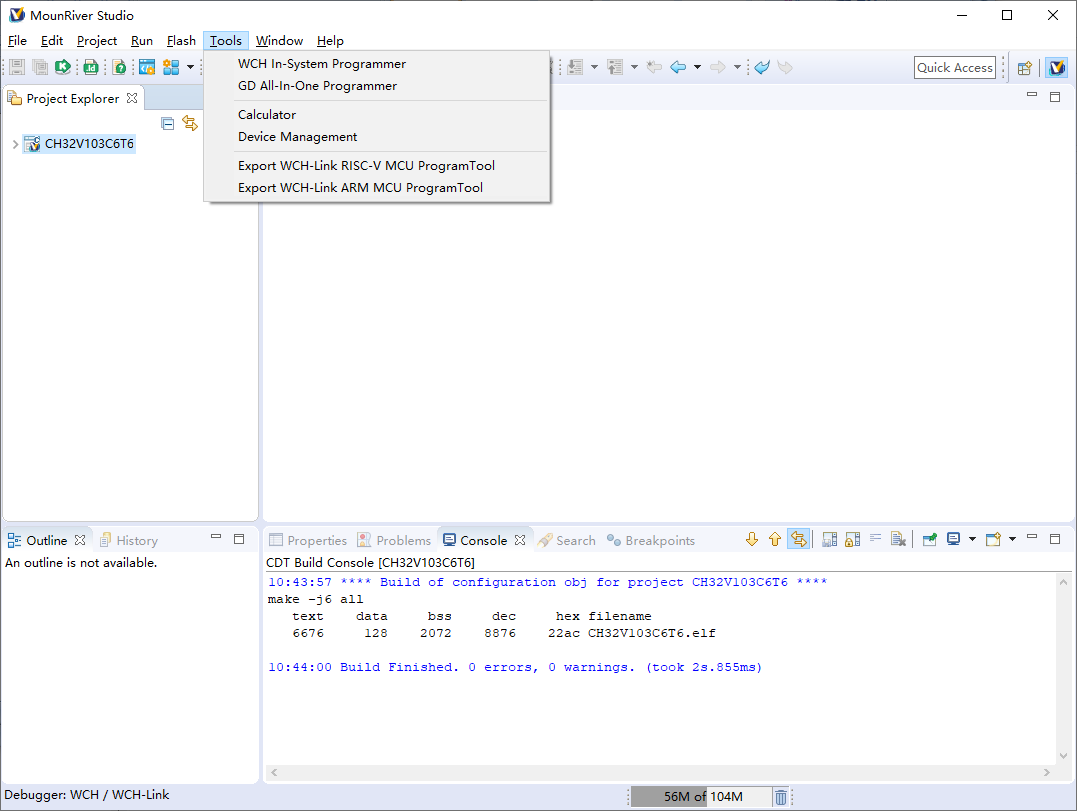The width and height of the screenshot is (1077, 811).
Task: Close the Project Explorer tab
Action: (132, 98)
